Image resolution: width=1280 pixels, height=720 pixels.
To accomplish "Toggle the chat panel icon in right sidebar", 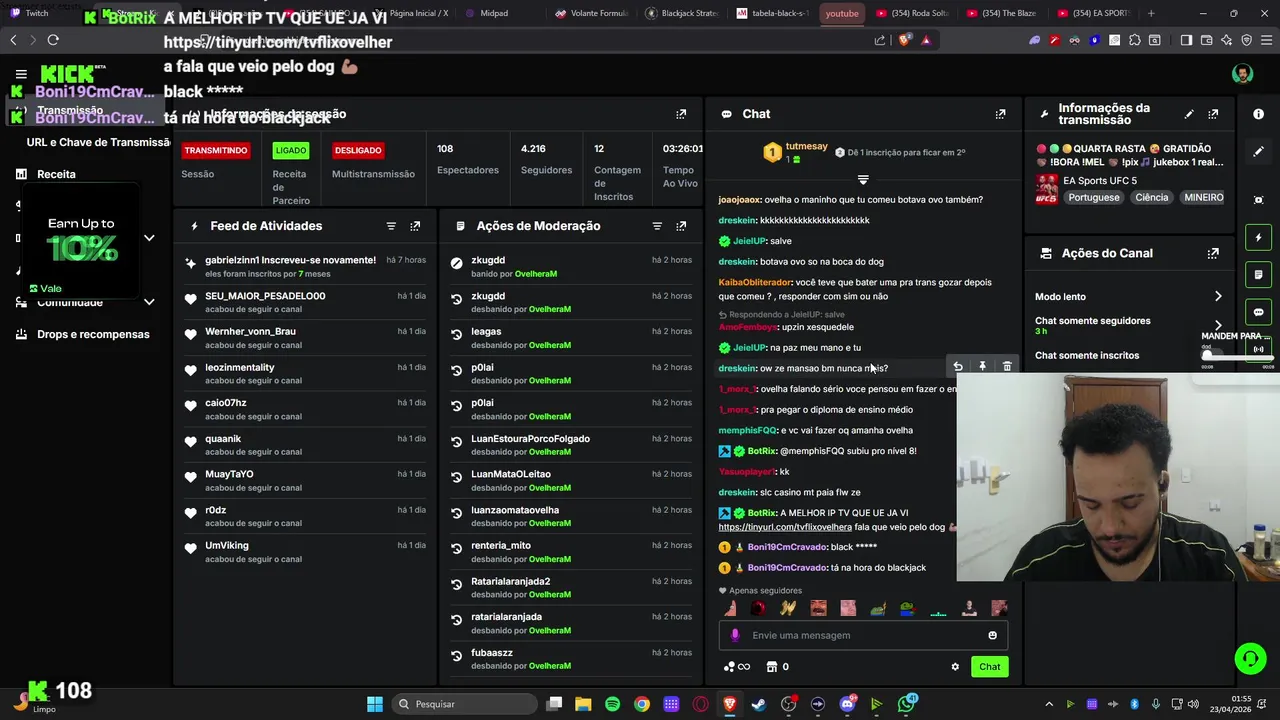I will pyautogui.click(x=1258, y=312).
